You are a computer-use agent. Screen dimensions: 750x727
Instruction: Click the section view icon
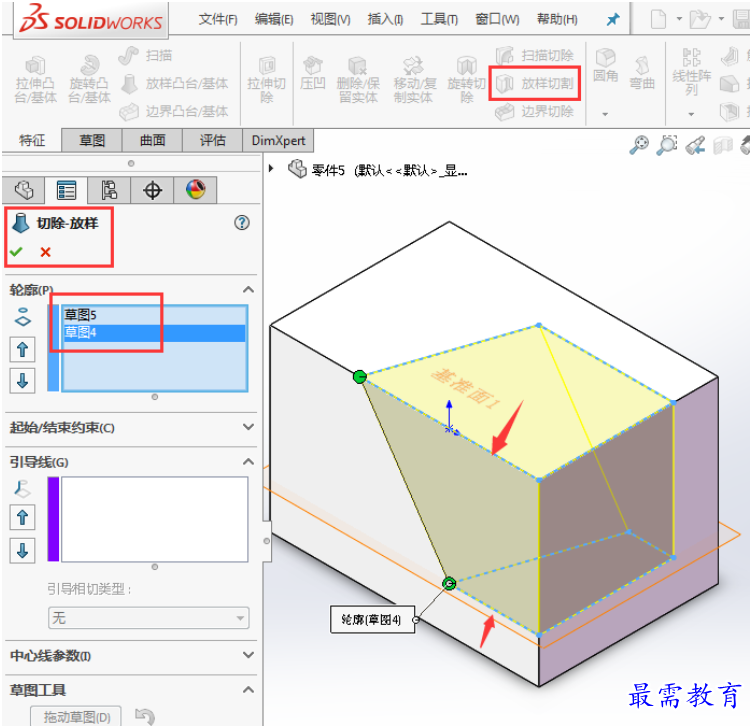coord(723,146)
